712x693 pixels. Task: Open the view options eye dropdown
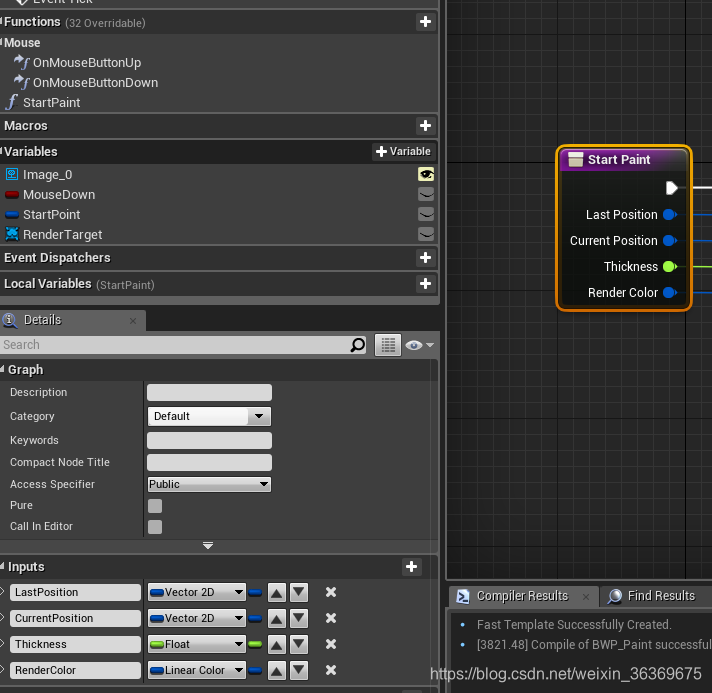coord(420,346)
